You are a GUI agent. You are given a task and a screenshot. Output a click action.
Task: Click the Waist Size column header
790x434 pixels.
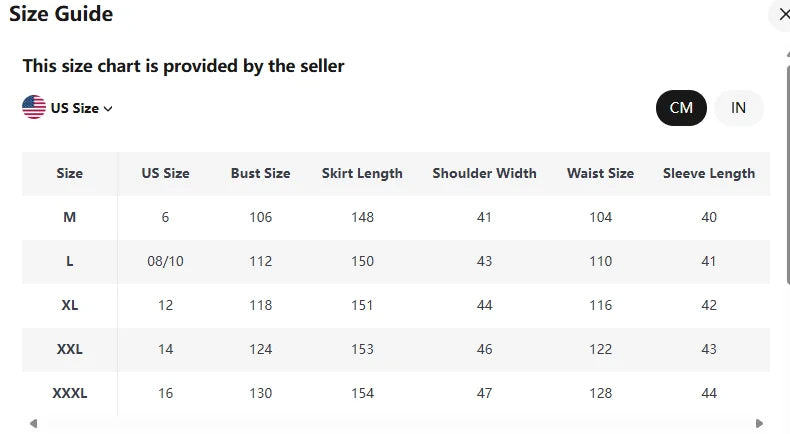pos(600,173)
